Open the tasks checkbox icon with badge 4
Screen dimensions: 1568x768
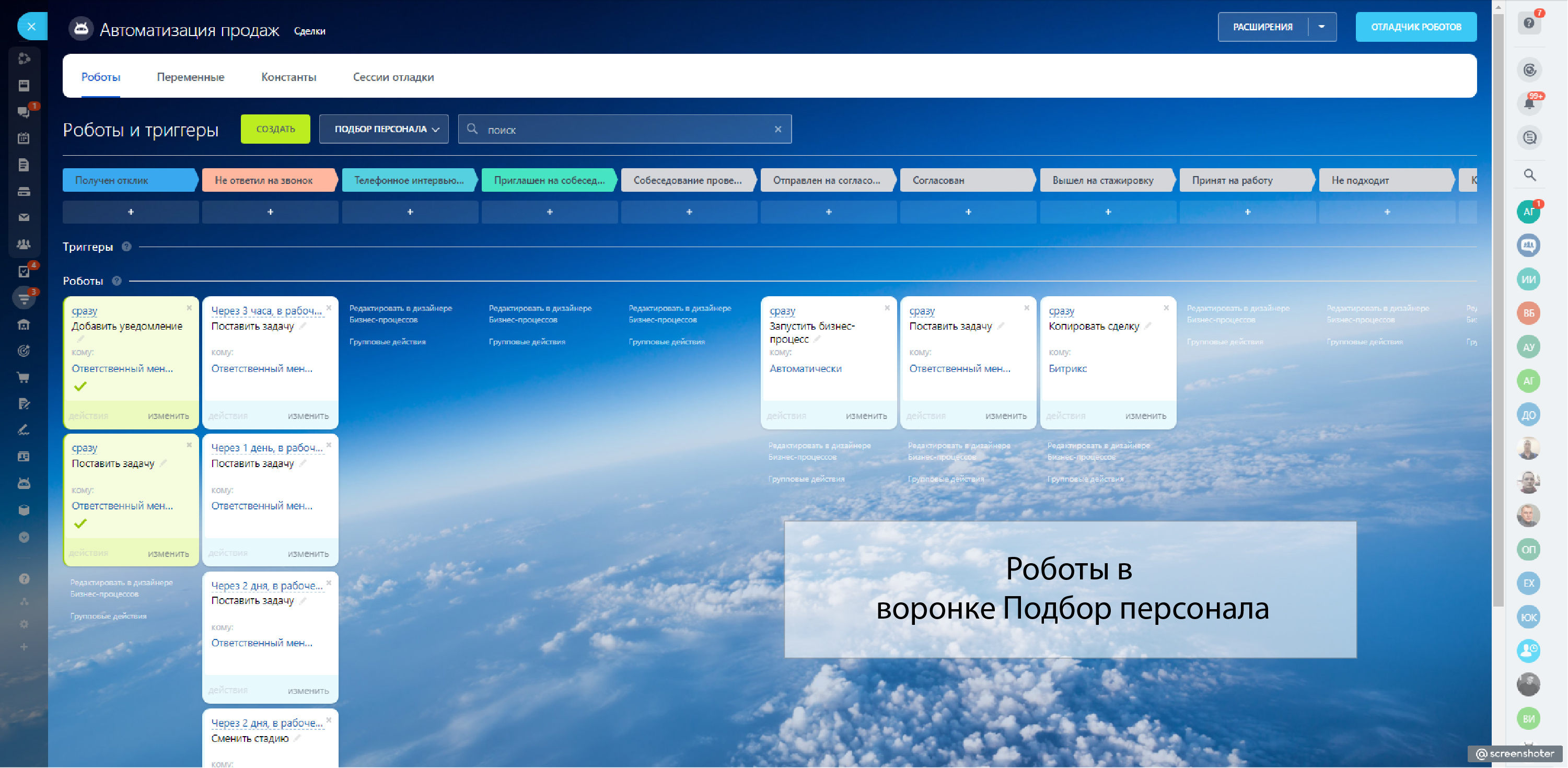click(x=24, y=272)
